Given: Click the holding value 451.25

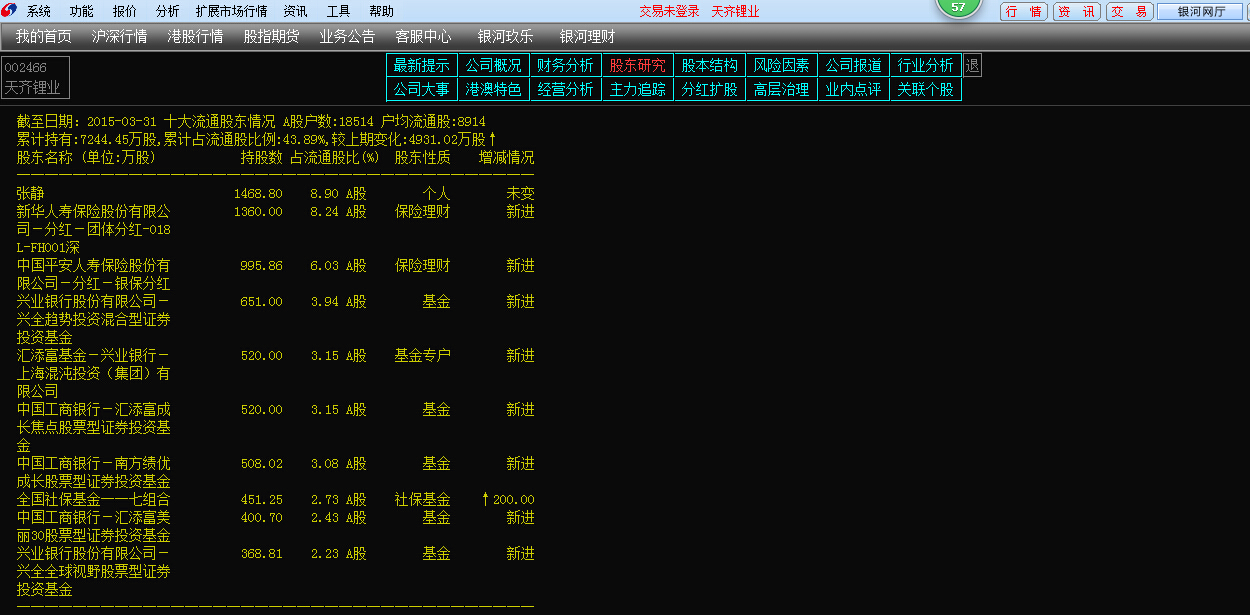Looking at the screenshot, I should [x=261, y=499].
